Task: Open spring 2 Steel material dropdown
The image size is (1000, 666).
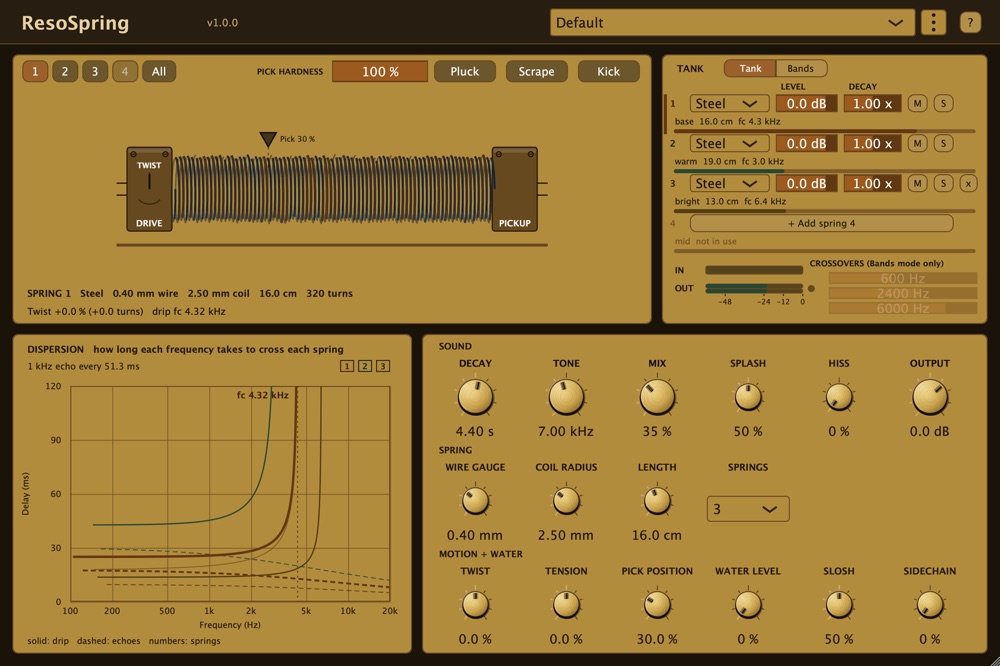Action: pos(730,144)
